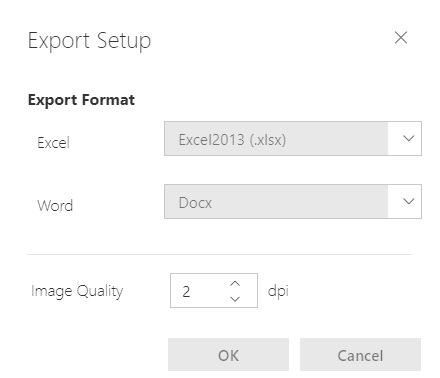
Task: Focus the Image Quality number field
Action: tap(214, 290)
